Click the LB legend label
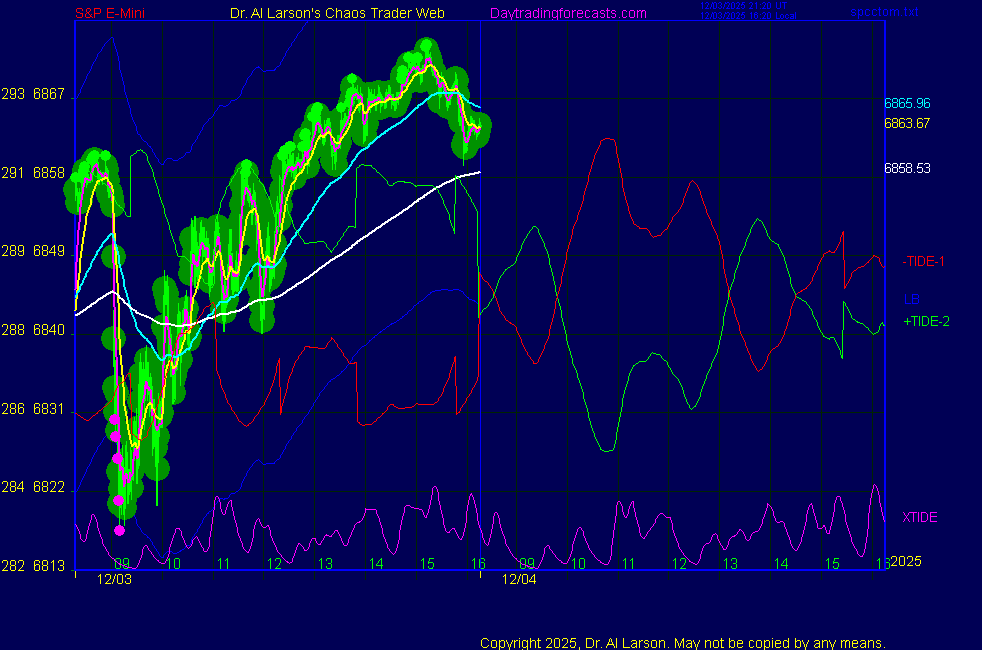The height and width of the screenshot is (650, 982). coord(911,299)
